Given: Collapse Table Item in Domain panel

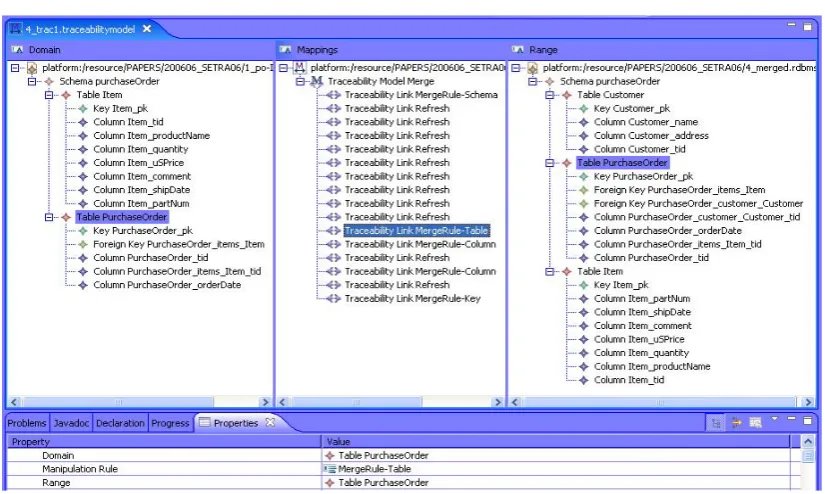Looking at the screenshot, I should pos(49,95).
